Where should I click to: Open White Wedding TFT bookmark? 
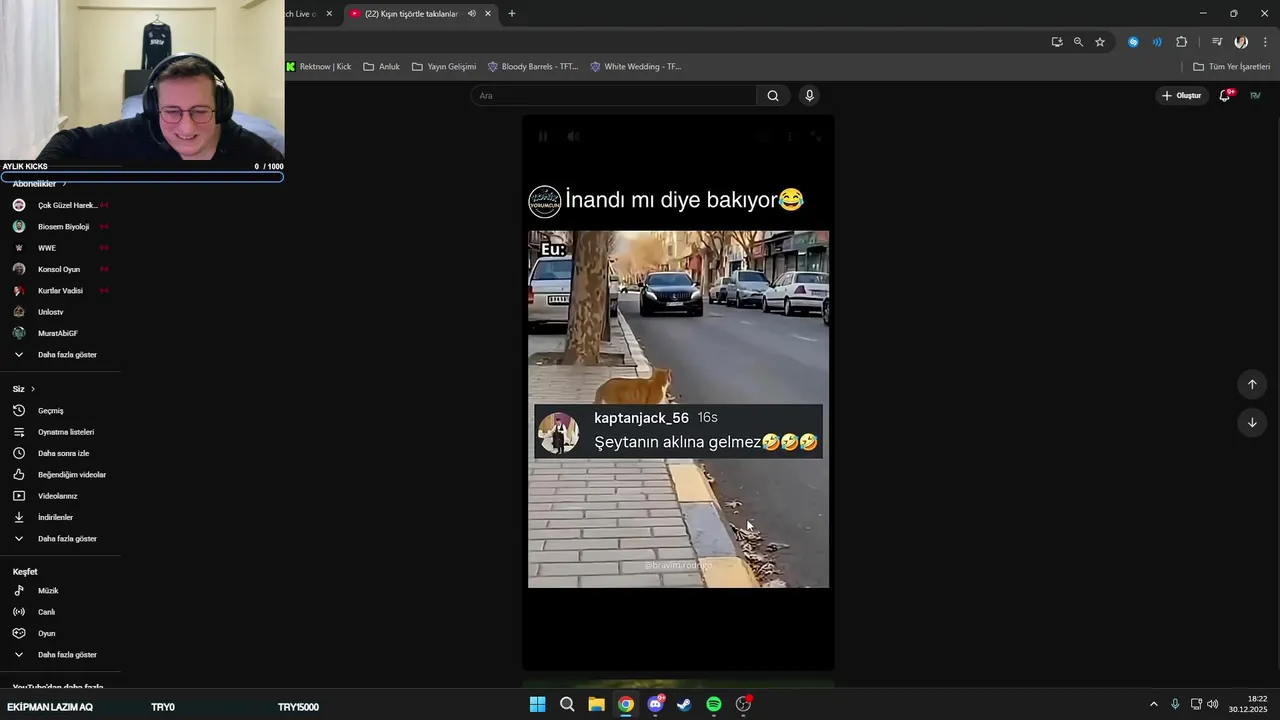(636, 67)
